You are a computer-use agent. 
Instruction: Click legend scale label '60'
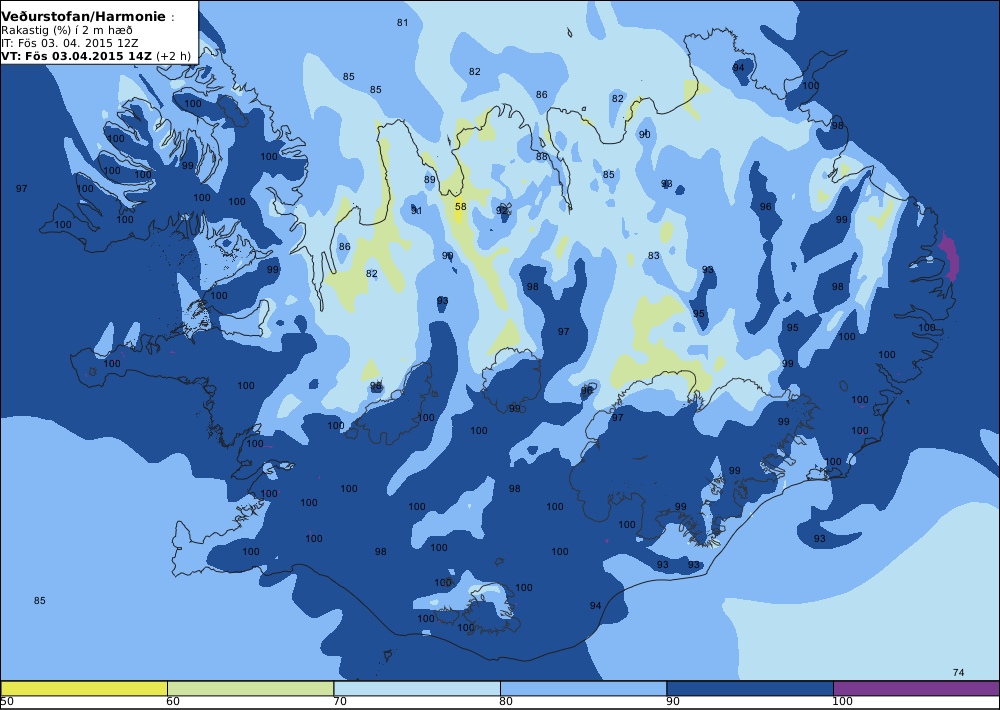click(173, 702)
